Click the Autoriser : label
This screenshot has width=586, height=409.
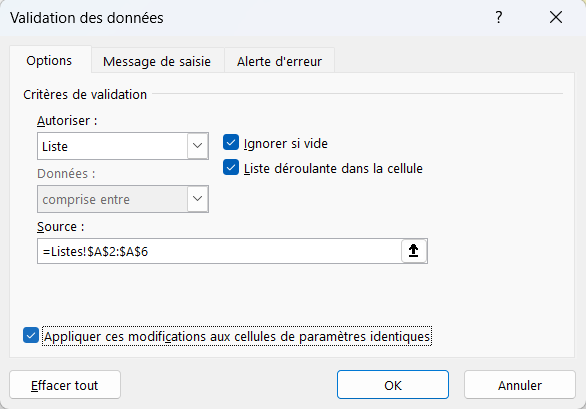coord(67,121)
